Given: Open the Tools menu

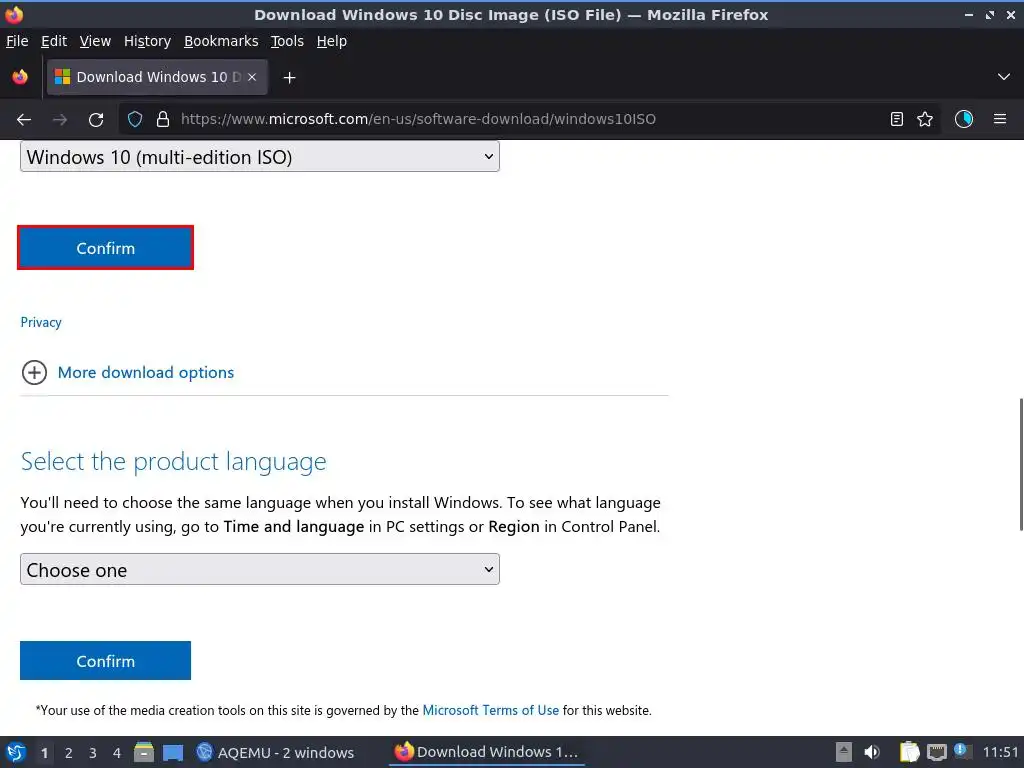Looking at the screenshot, I should [287, 41].
